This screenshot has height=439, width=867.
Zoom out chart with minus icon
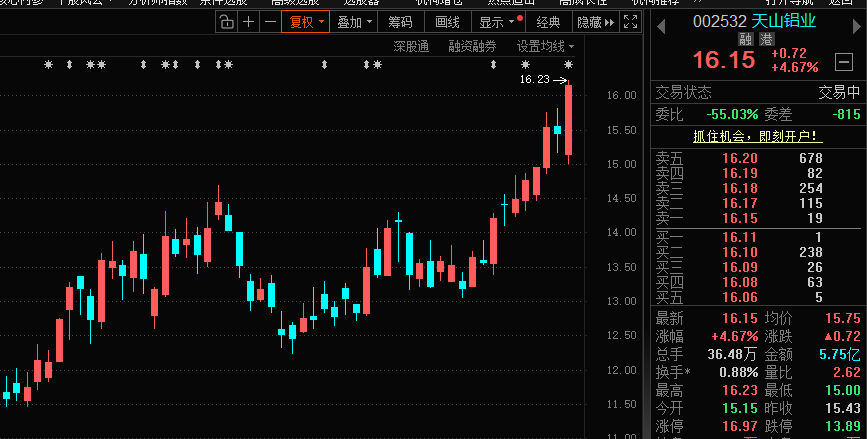[270, 21]
